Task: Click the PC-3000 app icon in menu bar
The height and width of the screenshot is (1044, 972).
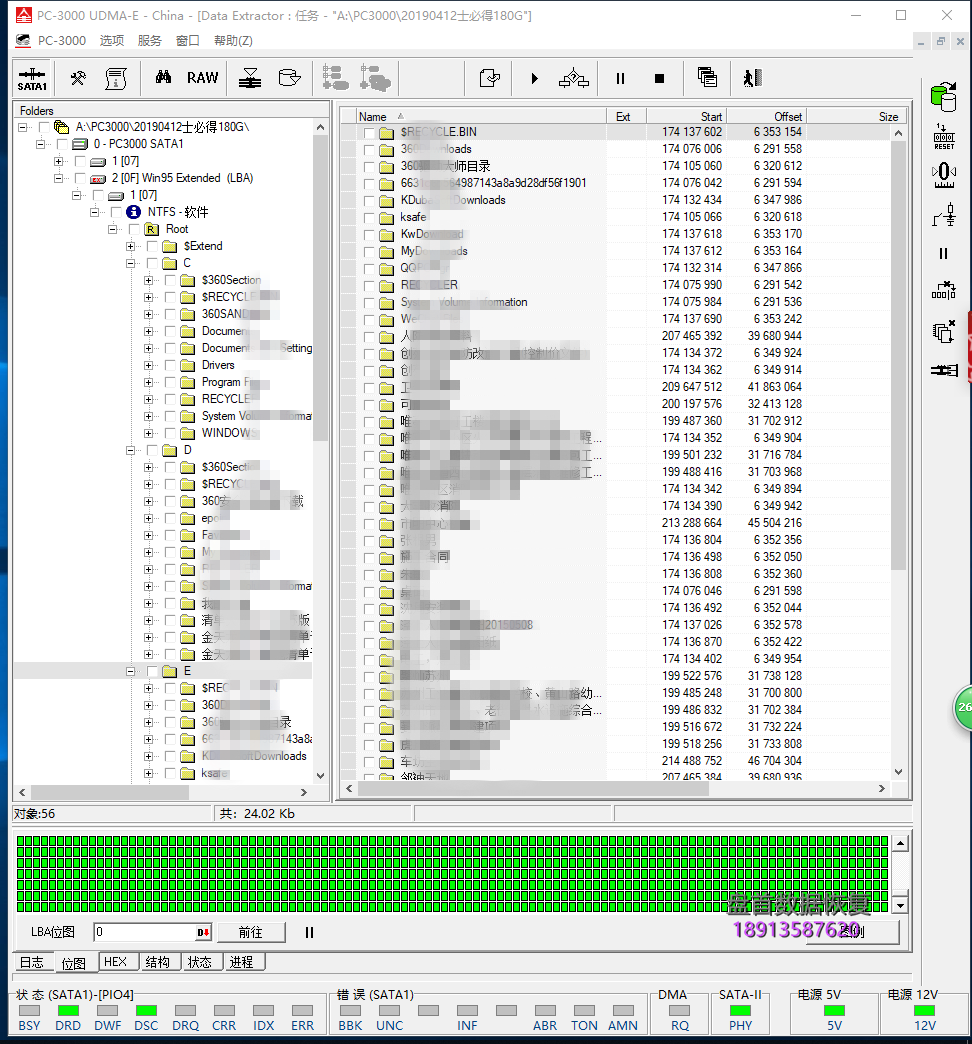Action: coord(23,41)
